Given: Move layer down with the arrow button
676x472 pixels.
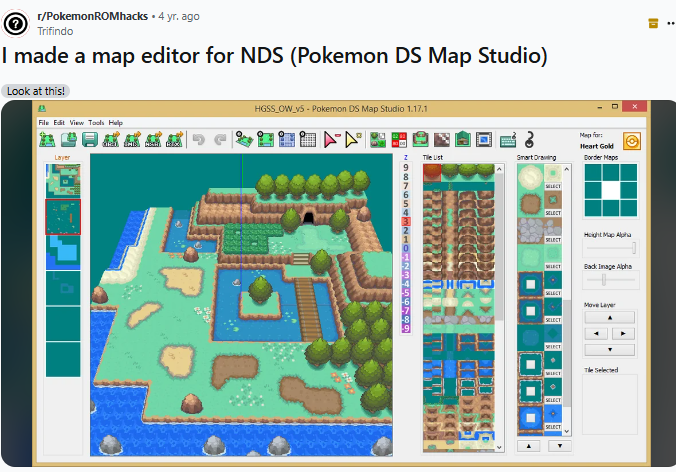Looking at the screenshot, I should click(610, 350).
